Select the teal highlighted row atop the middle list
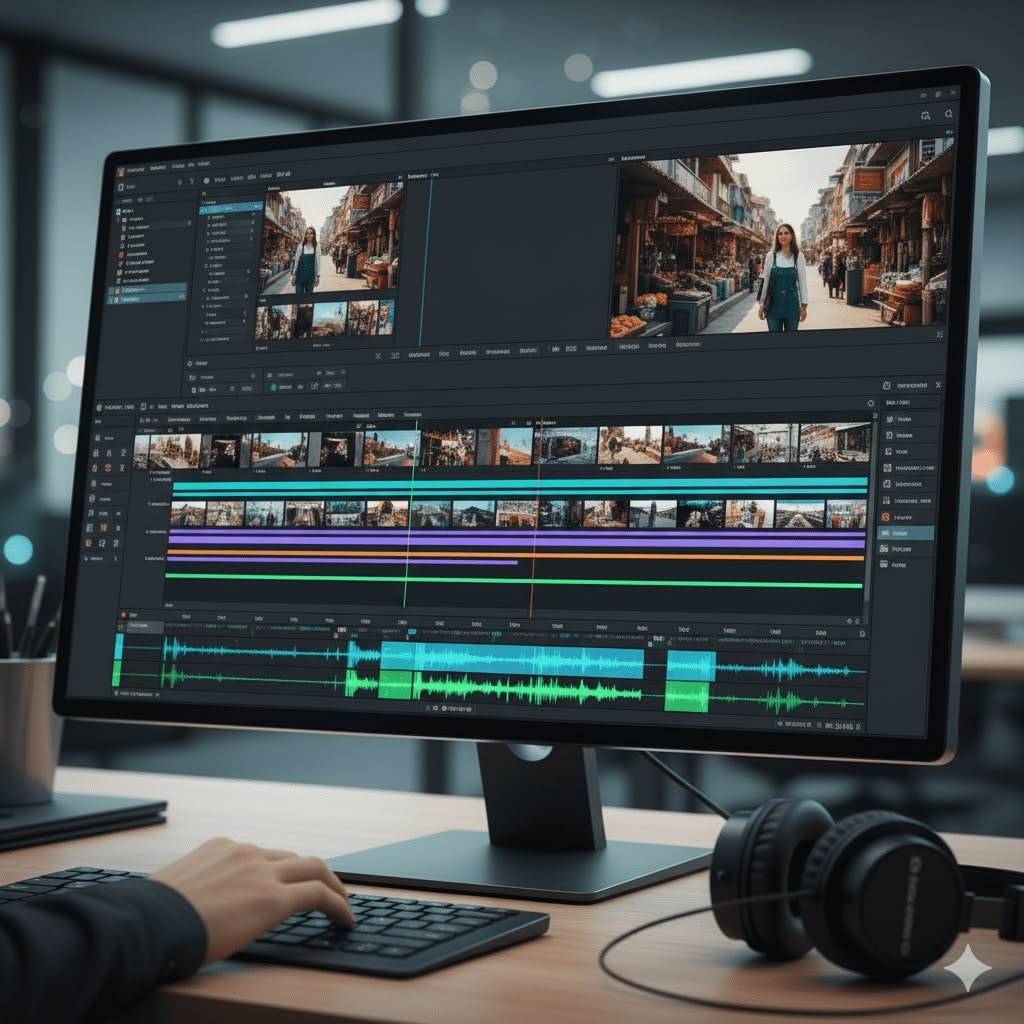 231,206
